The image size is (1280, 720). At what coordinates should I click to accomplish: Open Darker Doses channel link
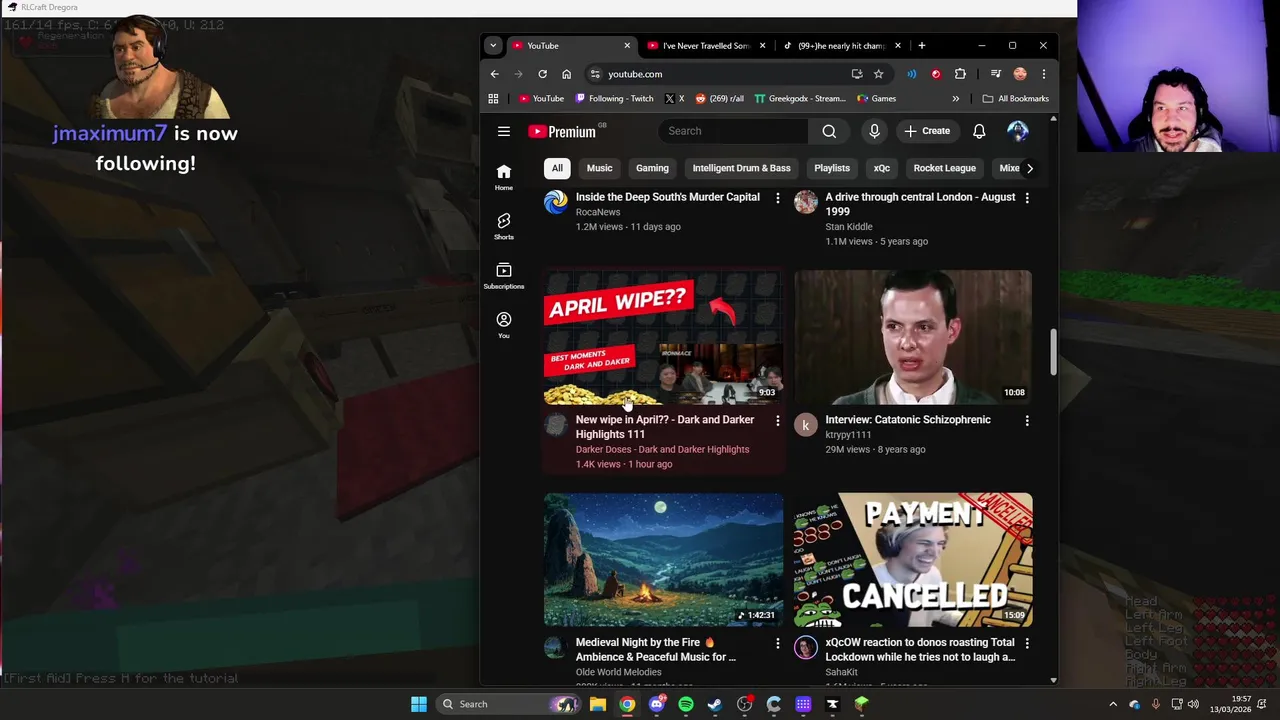pos(662,450)
